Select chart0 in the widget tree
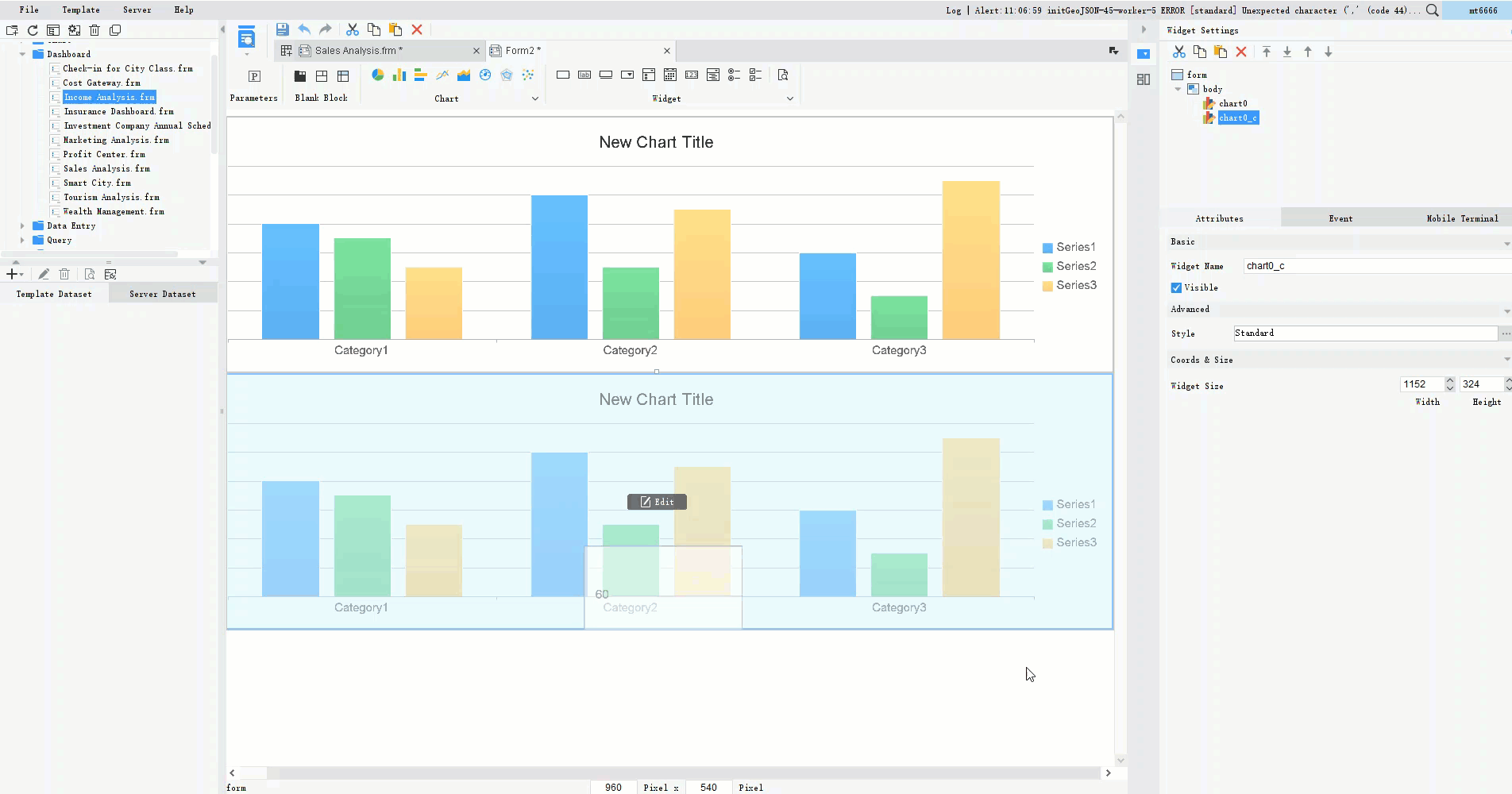The width and height of the screenshot is (1512, 794). [x=1232, y=103]
